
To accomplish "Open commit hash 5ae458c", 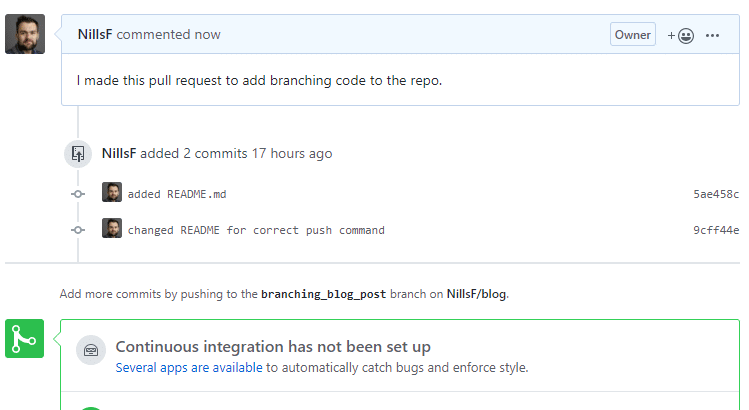I will pyautogui.click(x=716, y=194).
